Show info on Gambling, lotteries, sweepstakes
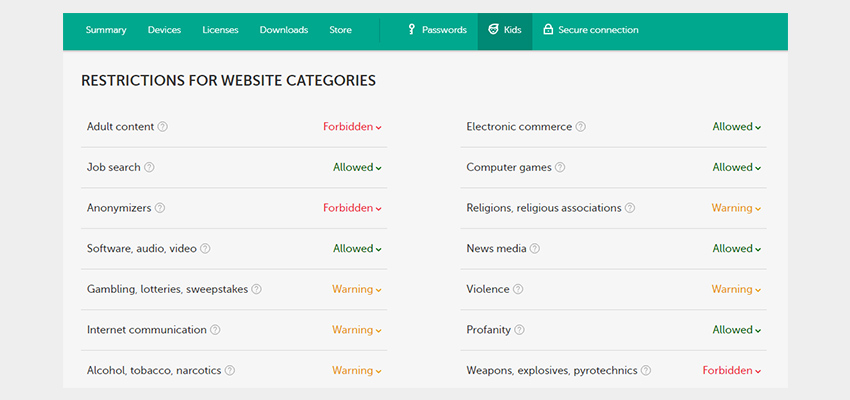 [x=256, y=289]
